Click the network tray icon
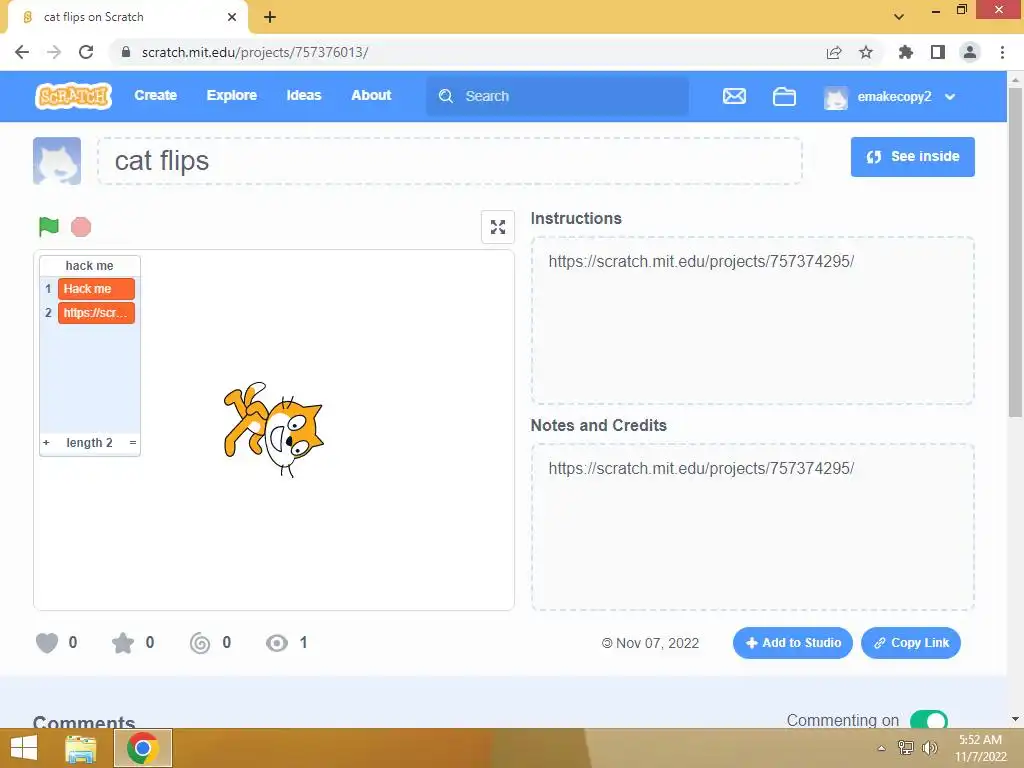Viewport: 1024px width, 768px height. pos(906,748)
